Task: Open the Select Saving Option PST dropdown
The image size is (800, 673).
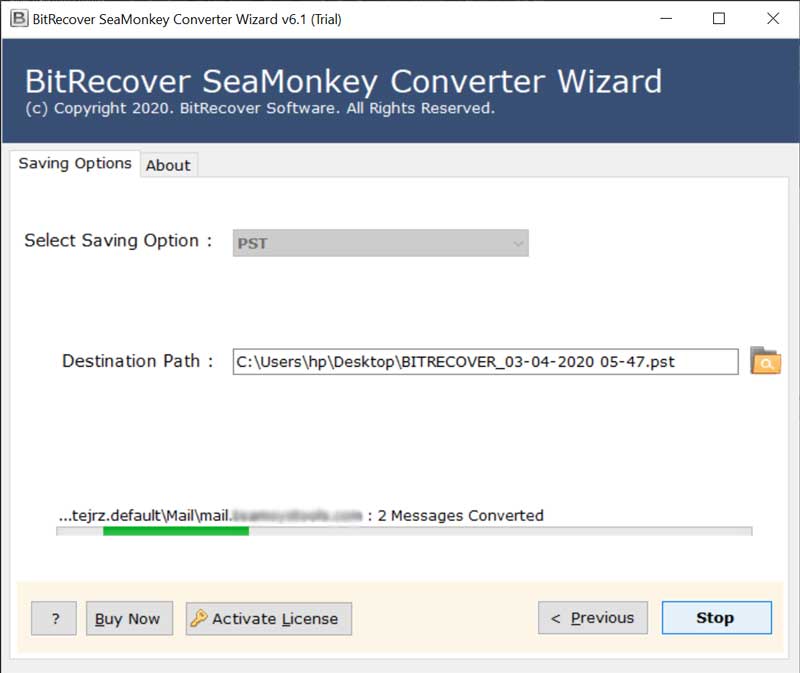Action: (x=381, y=243)
